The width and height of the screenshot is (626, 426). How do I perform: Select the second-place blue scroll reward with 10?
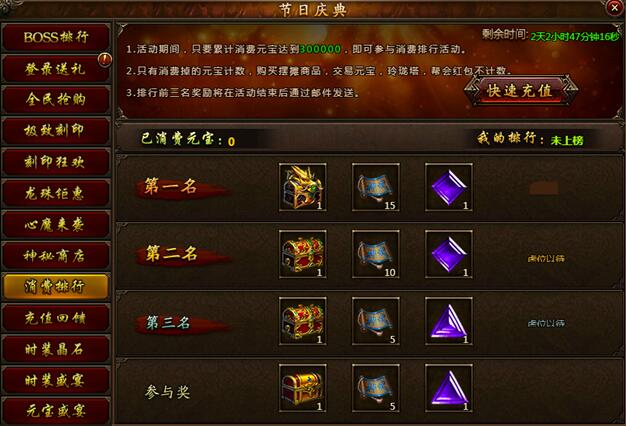tap(376, 254)
